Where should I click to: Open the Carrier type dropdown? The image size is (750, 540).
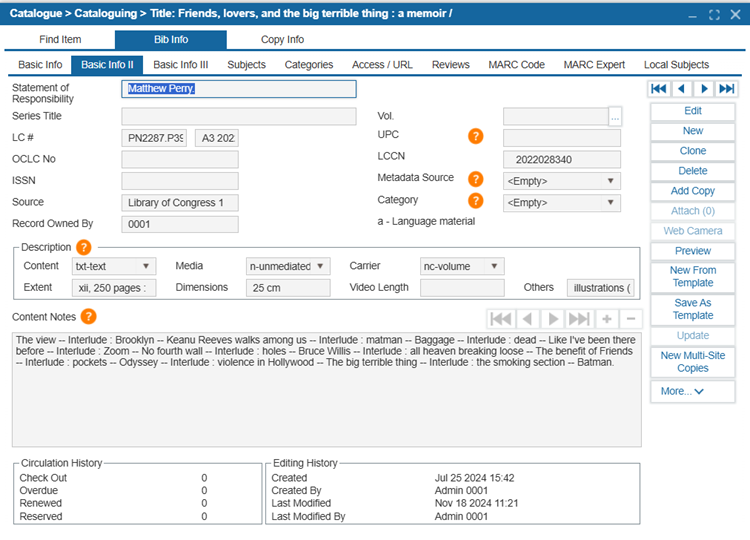pos(462,266)
